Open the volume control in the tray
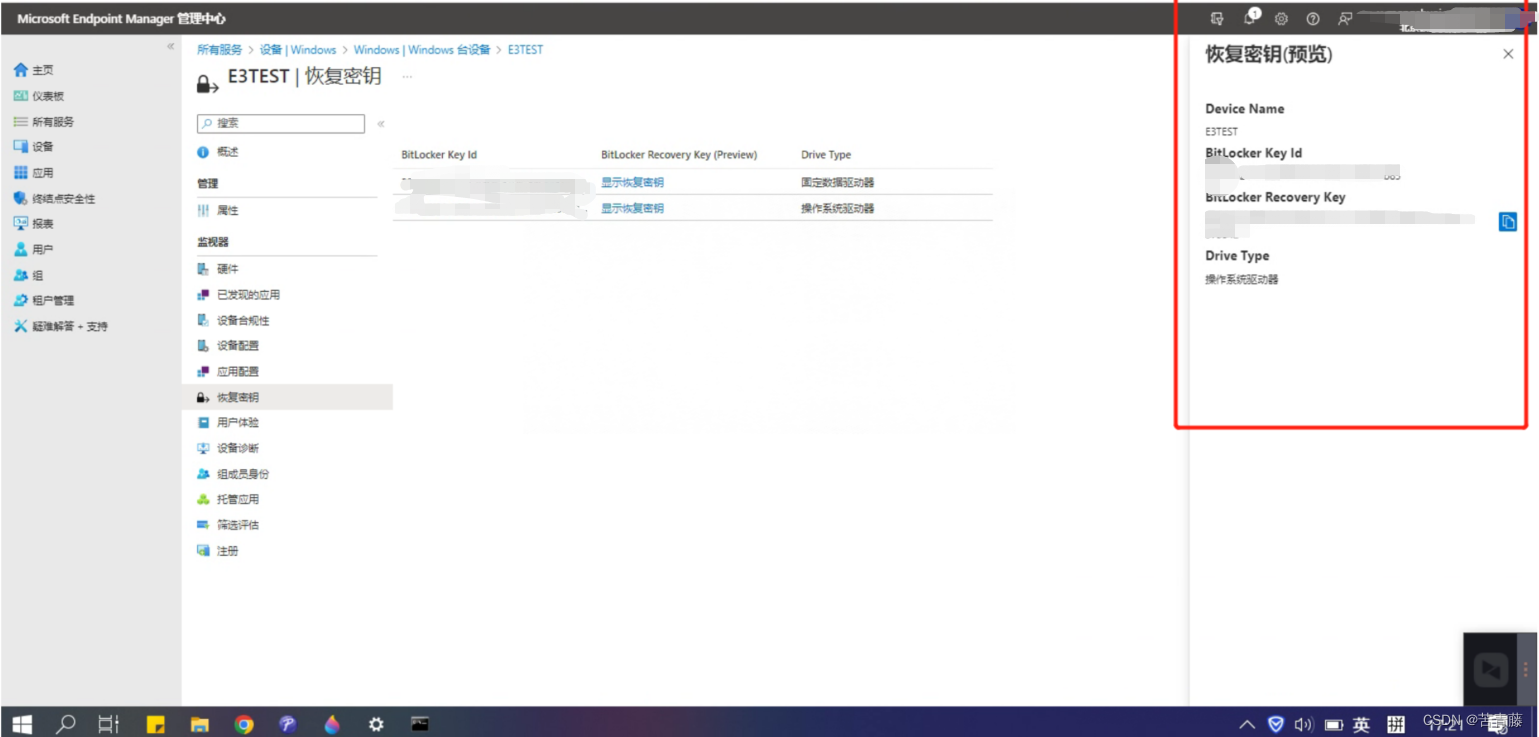The height and width of the screenshot is (737, 1539). click(x=1303, y=724)
